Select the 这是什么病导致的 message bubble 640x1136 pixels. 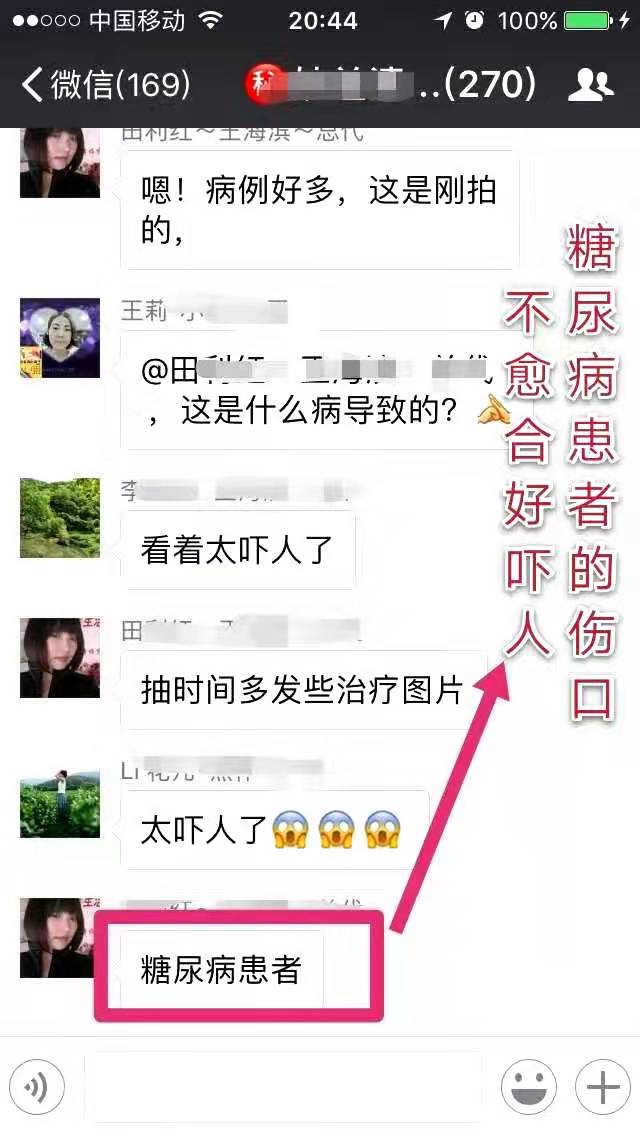point(317,391)
